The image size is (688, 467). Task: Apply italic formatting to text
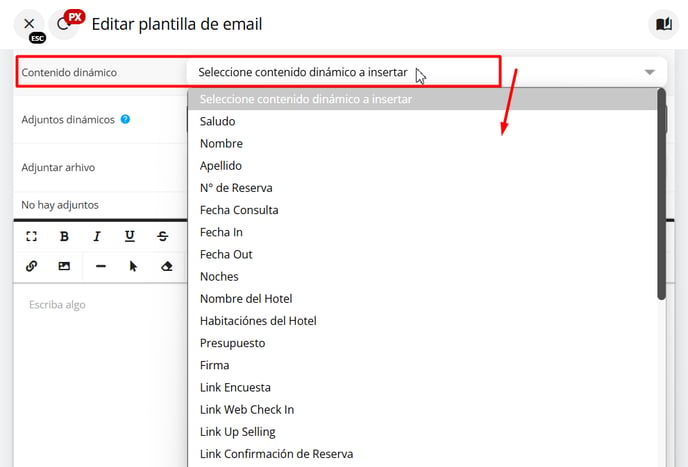pos(97,237)
